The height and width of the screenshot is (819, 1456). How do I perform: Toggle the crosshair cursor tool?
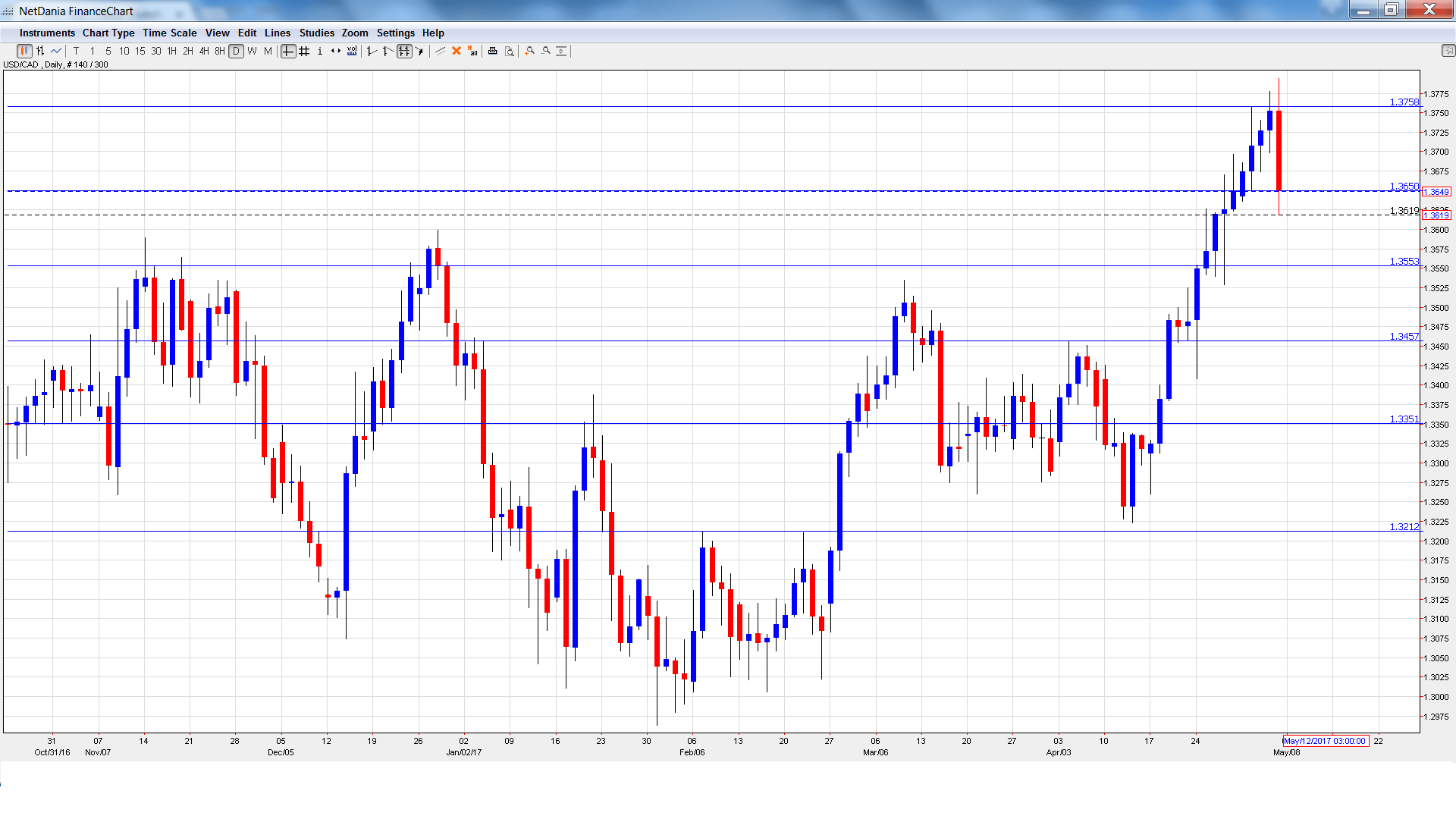pyautogui.click(x=288, y=51)
